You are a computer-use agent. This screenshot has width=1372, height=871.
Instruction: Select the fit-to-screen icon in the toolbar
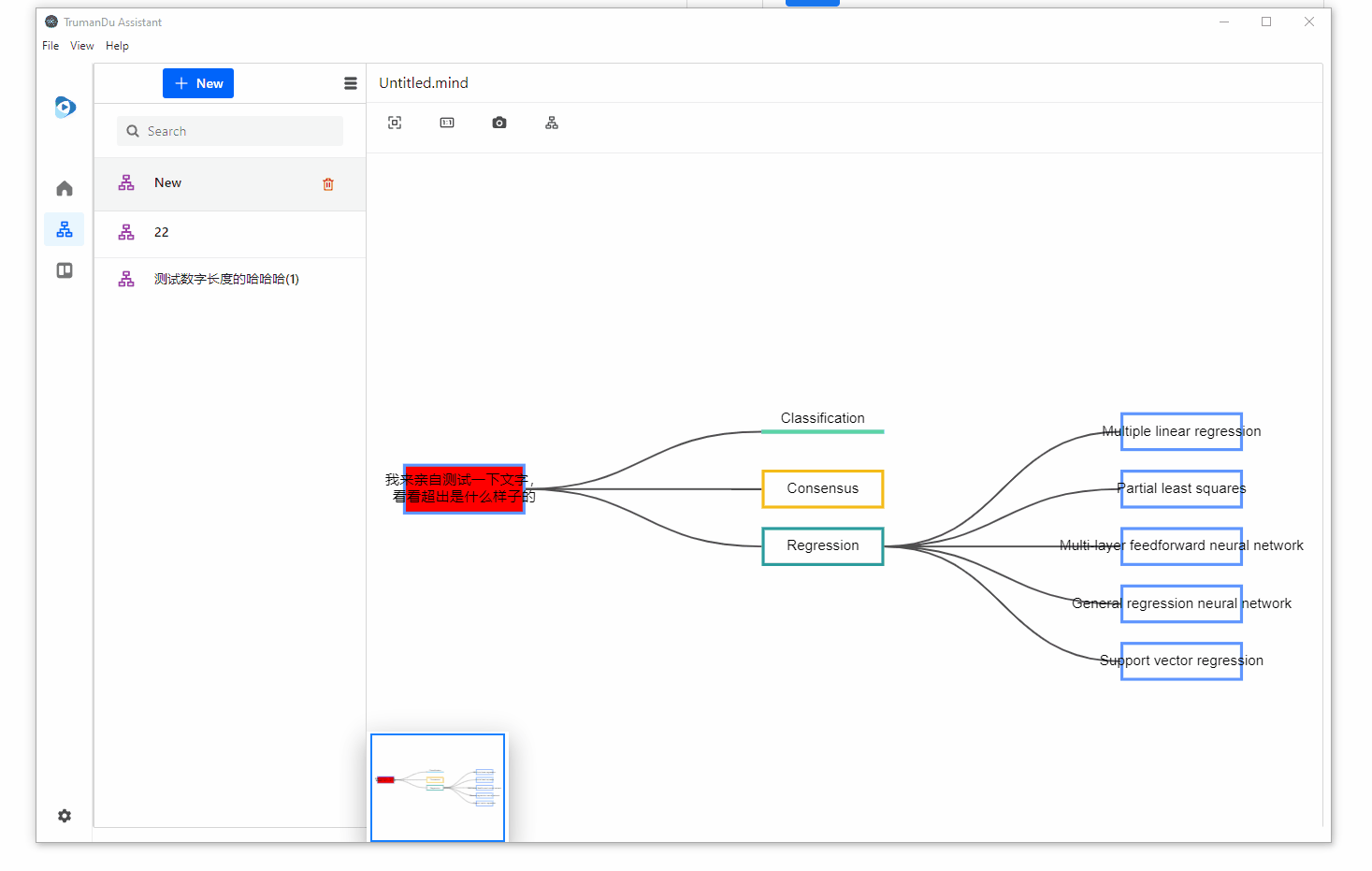pyautogui.click(x=395, y=123)
